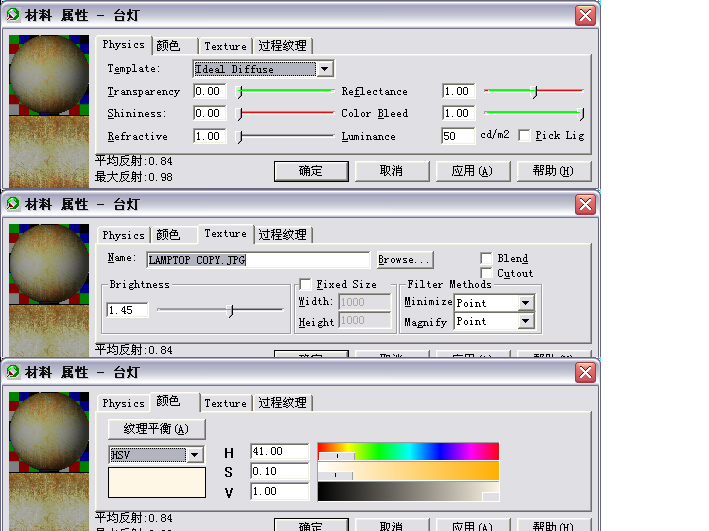Click material sphere preview in middle dialog
Viewport: 709px width, 531px height.
(49, 264)
